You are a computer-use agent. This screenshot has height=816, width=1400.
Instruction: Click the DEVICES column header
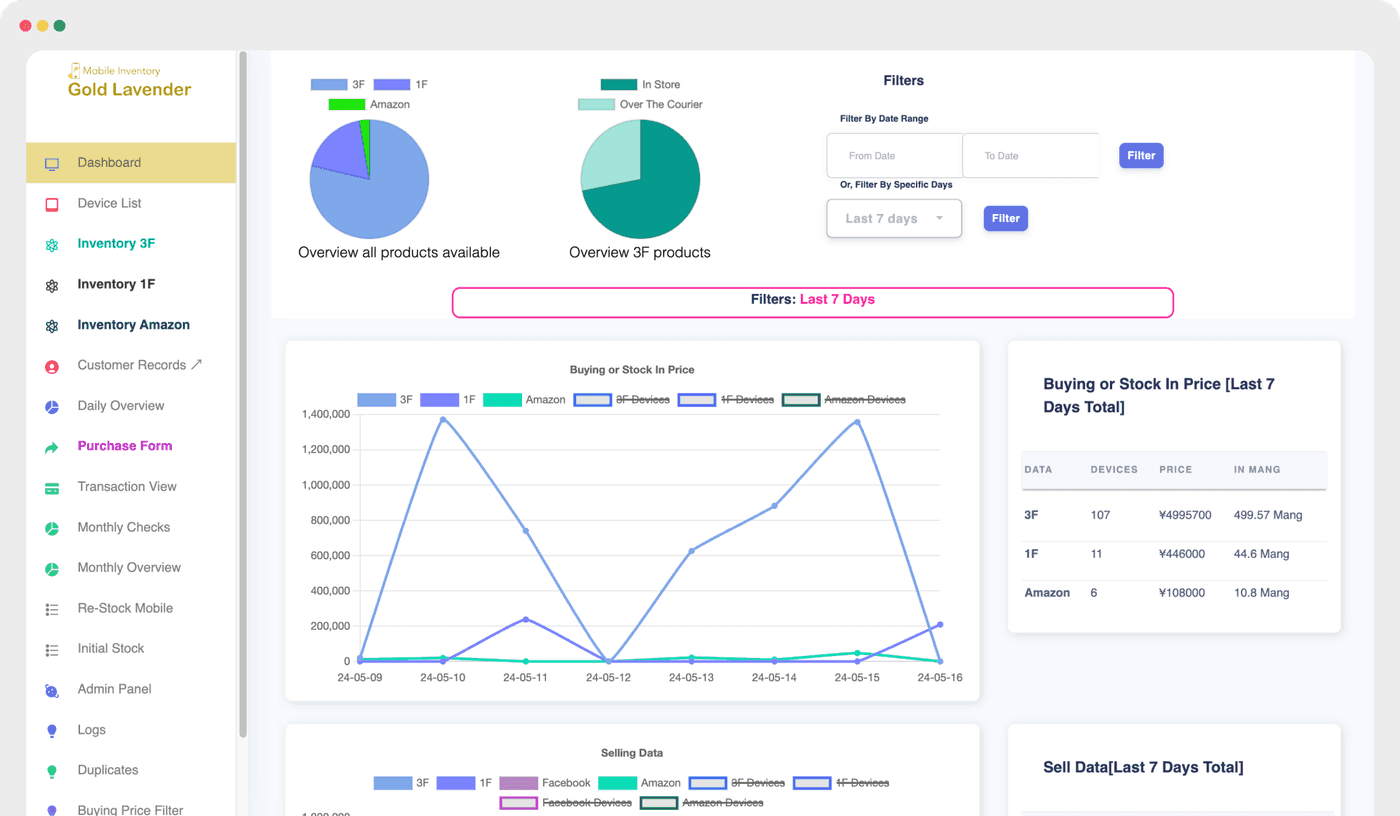1114,470
